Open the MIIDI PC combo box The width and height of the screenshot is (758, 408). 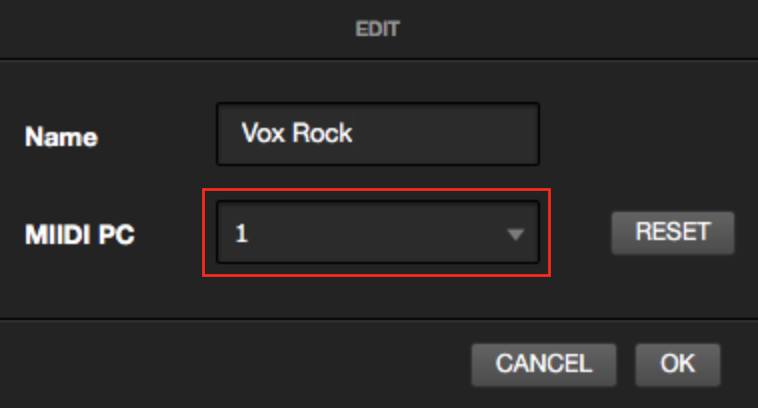(378, 233)
